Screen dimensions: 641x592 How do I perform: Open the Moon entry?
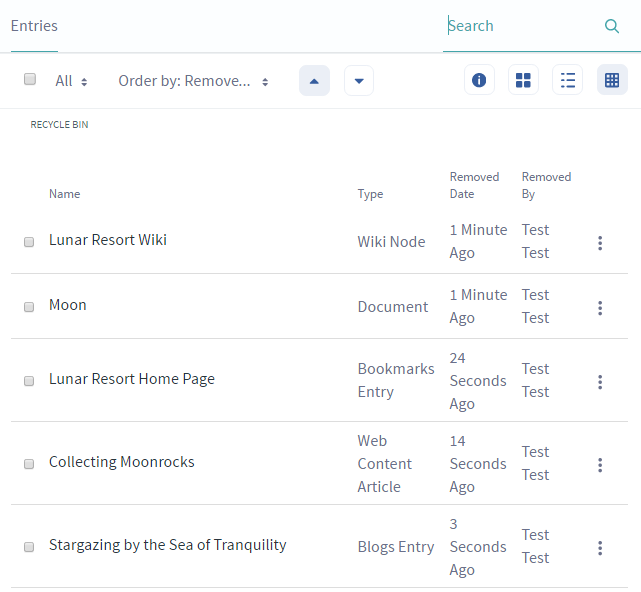pos(68,305)
